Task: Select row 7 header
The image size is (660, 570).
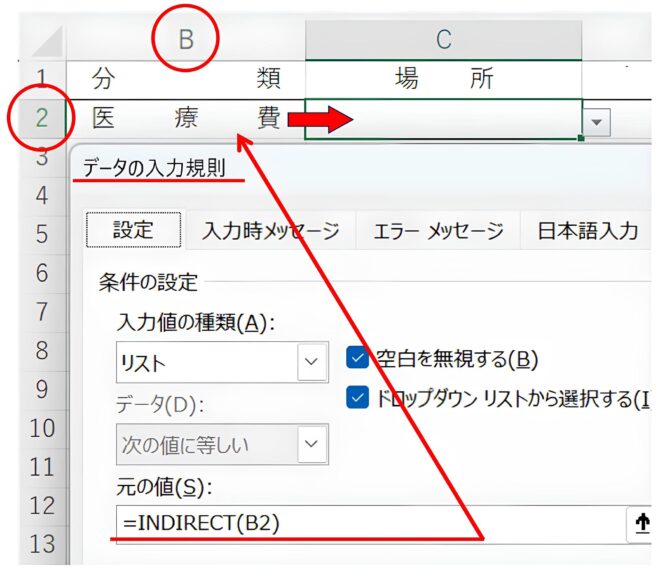Action: (x=42, y=312)
